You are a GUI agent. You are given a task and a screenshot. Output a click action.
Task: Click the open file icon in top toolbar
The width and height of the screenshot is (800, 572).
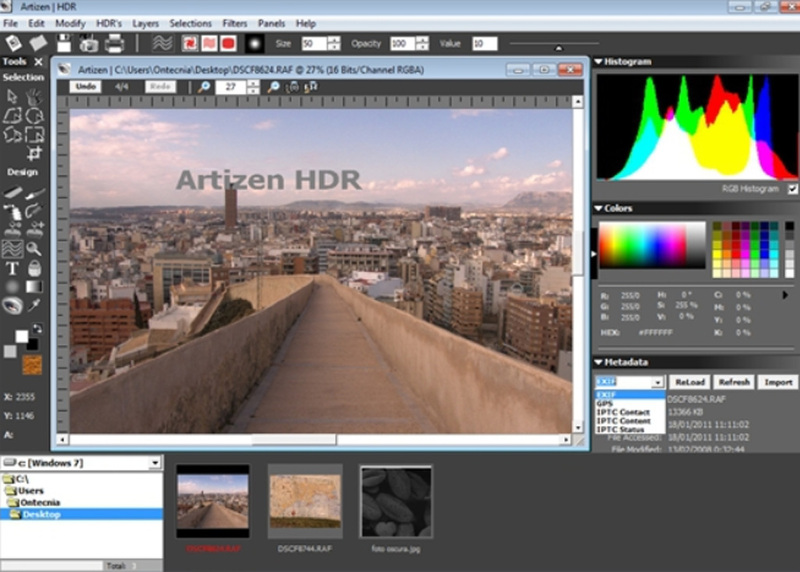click(x=38, y=43)
